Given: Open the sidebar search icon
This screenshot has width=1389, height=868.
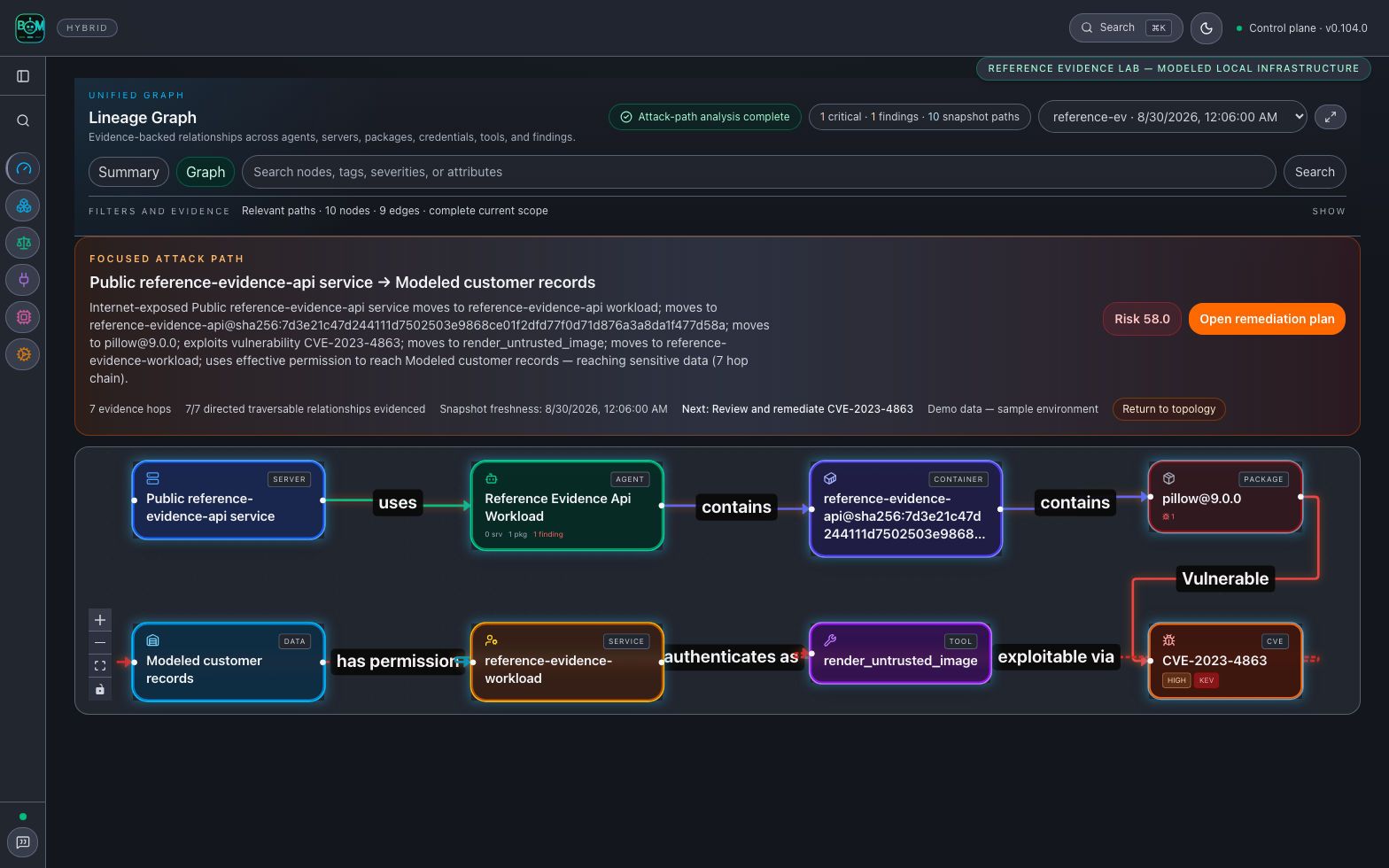Looking at the screenshot, I should 23,120.
